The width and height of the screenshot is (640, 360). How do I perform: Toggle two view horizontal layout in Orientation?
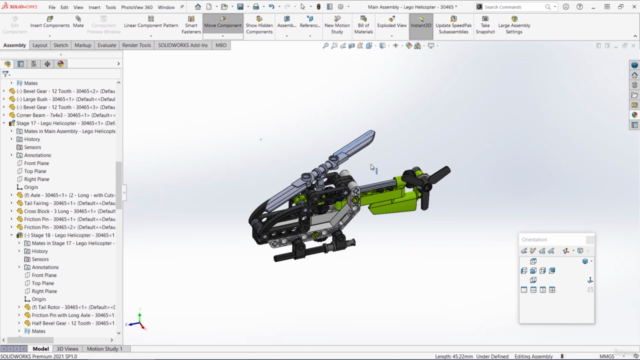click(533, 290)
